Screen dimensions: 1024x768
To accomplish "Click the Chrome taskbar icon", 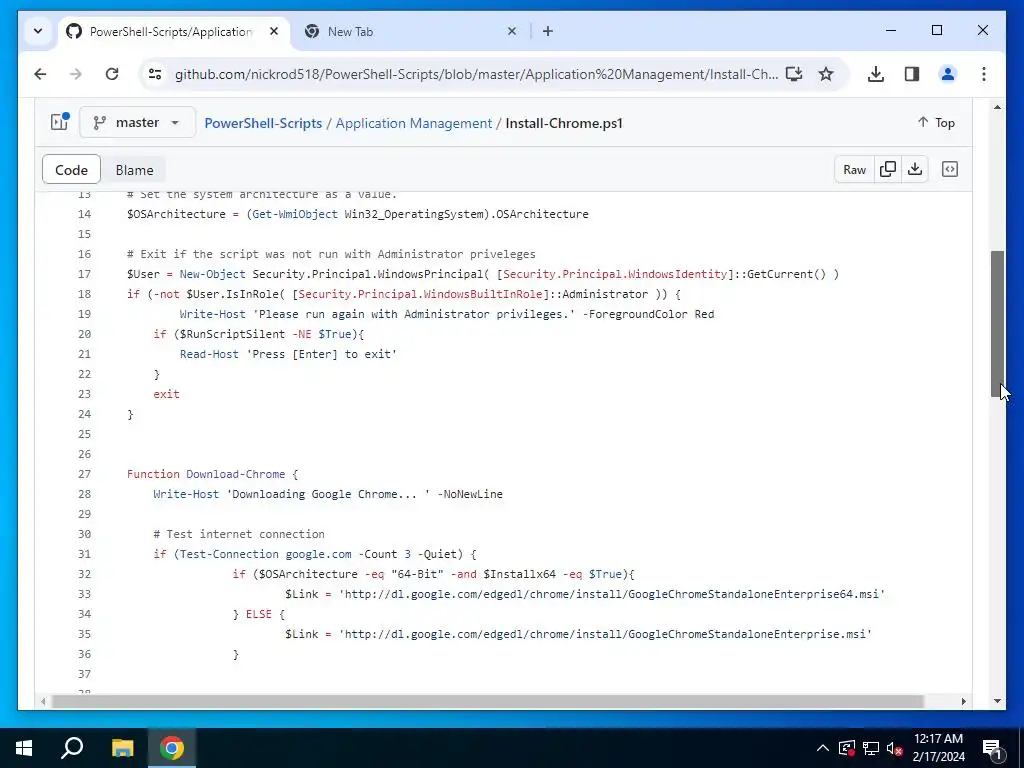I will 172,748.
